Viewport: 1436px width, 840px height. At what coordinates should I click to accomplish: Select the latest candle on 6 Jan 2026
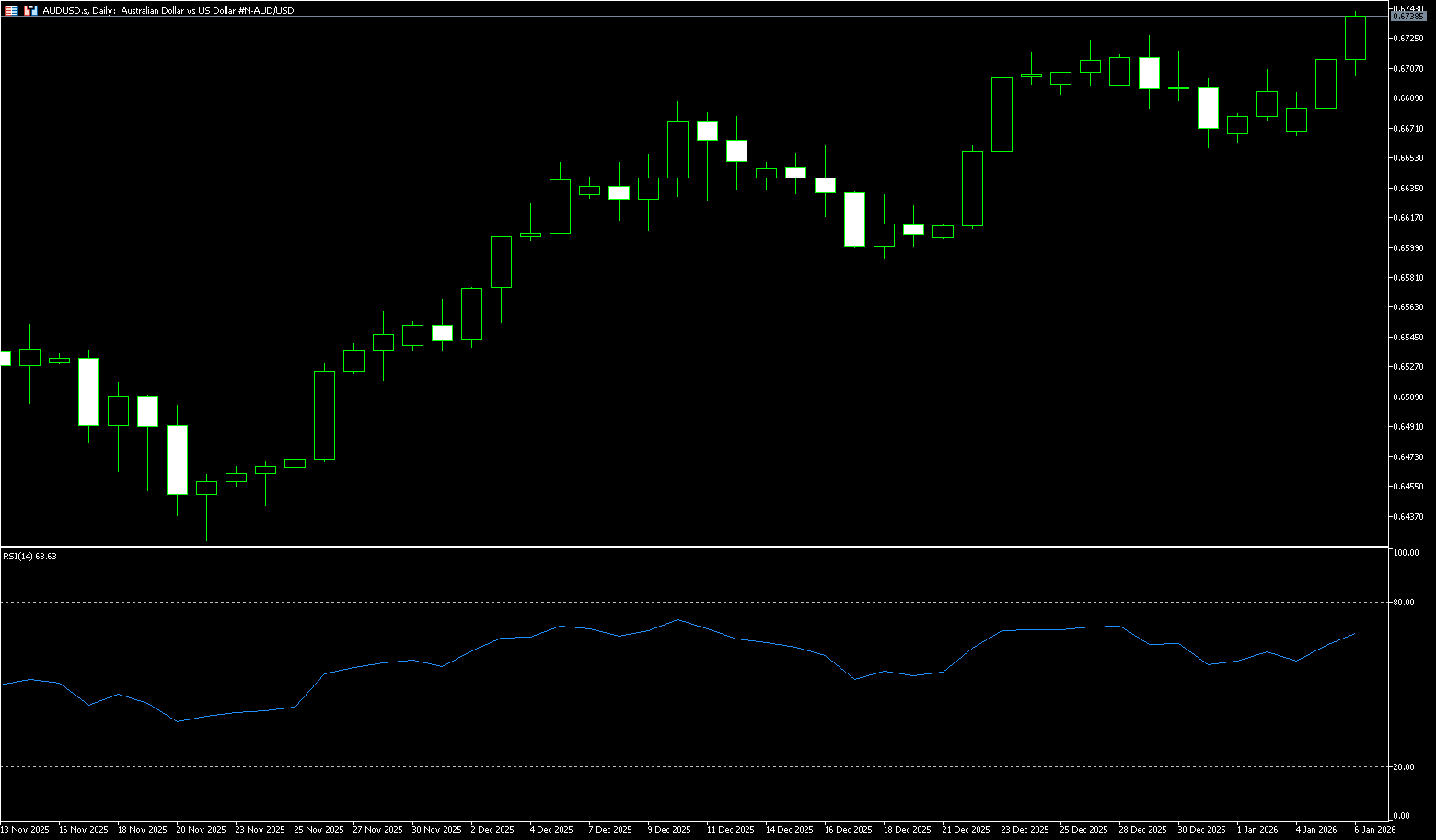pyautogui.click(x=1355, y=38)
